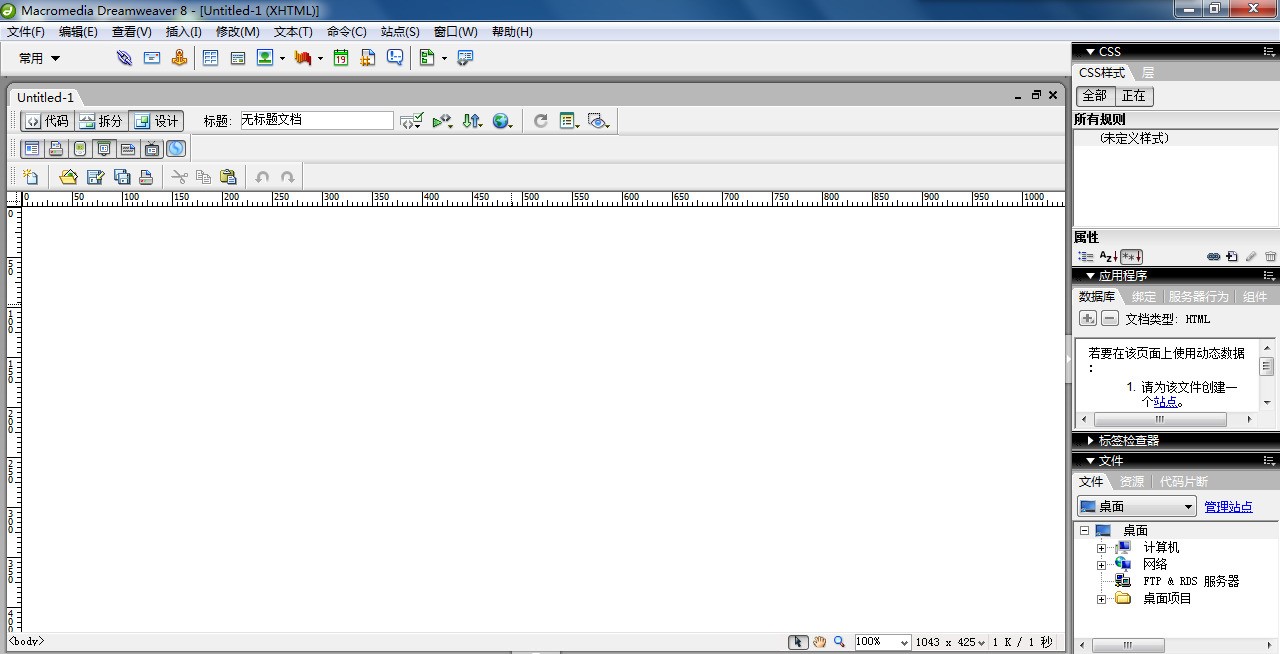Expand the 计算机 tree node
Screen dimensions: 1280x654
pos(1101,548)
